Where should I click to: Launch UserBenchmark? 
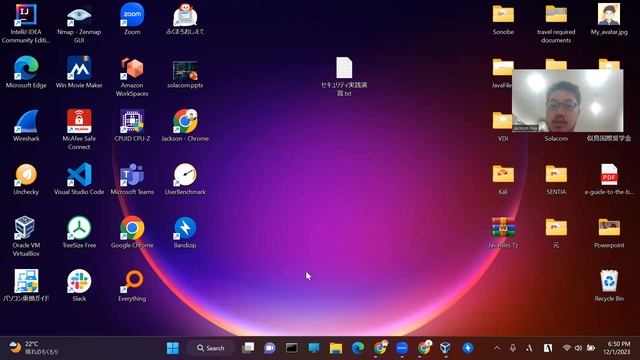coord(185,175)
